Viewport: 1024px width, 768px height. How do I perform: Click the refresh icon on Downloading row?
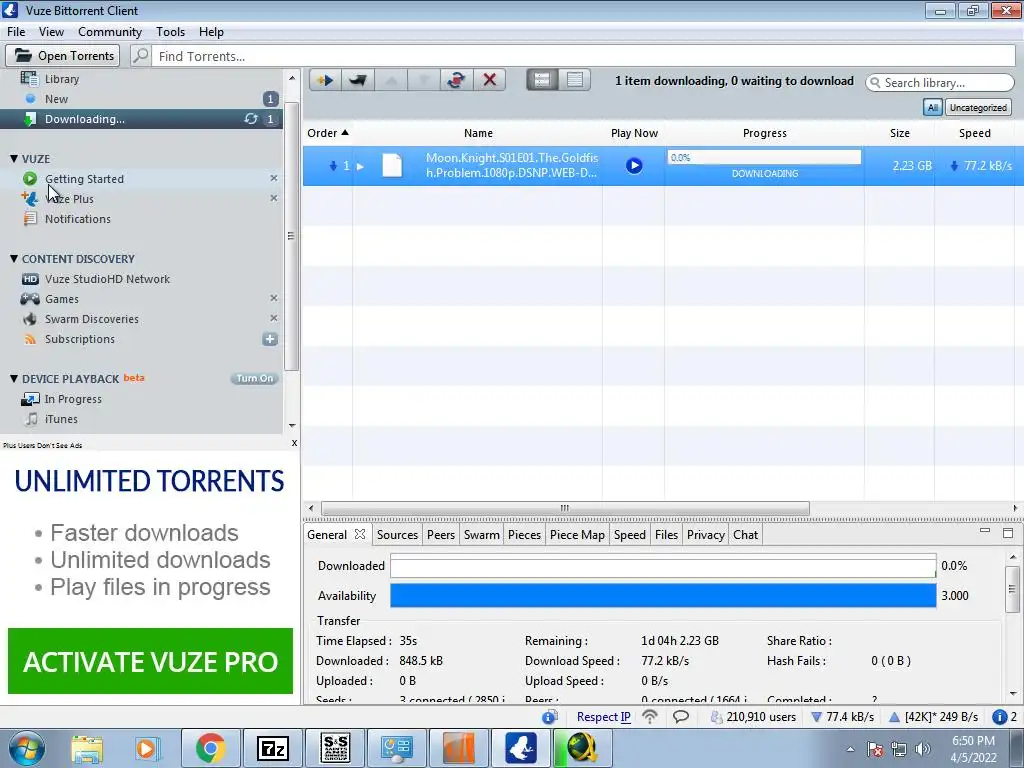click(251, 119)
